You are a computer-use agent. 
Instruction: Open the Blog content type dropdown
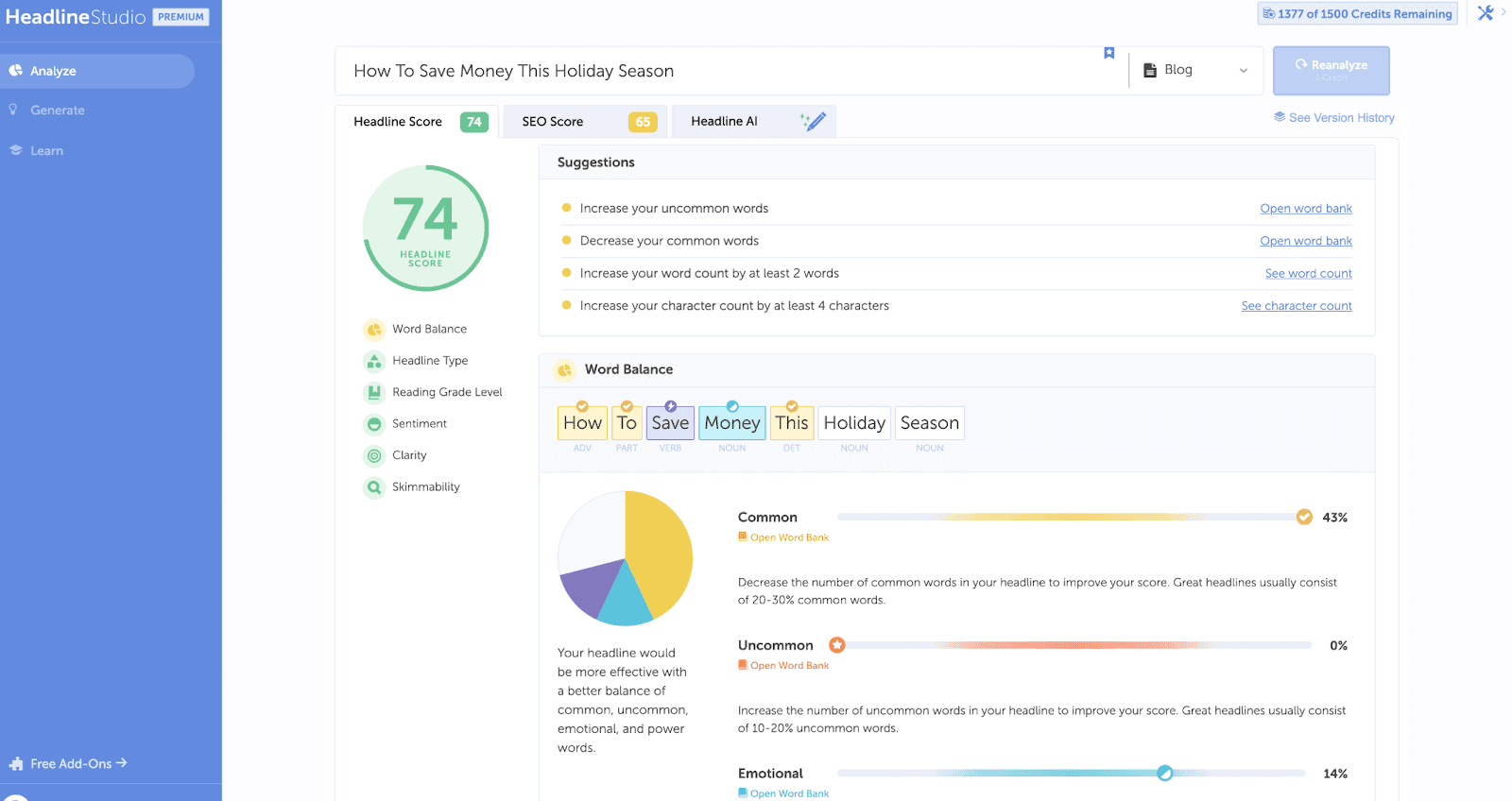point(1196,71)
